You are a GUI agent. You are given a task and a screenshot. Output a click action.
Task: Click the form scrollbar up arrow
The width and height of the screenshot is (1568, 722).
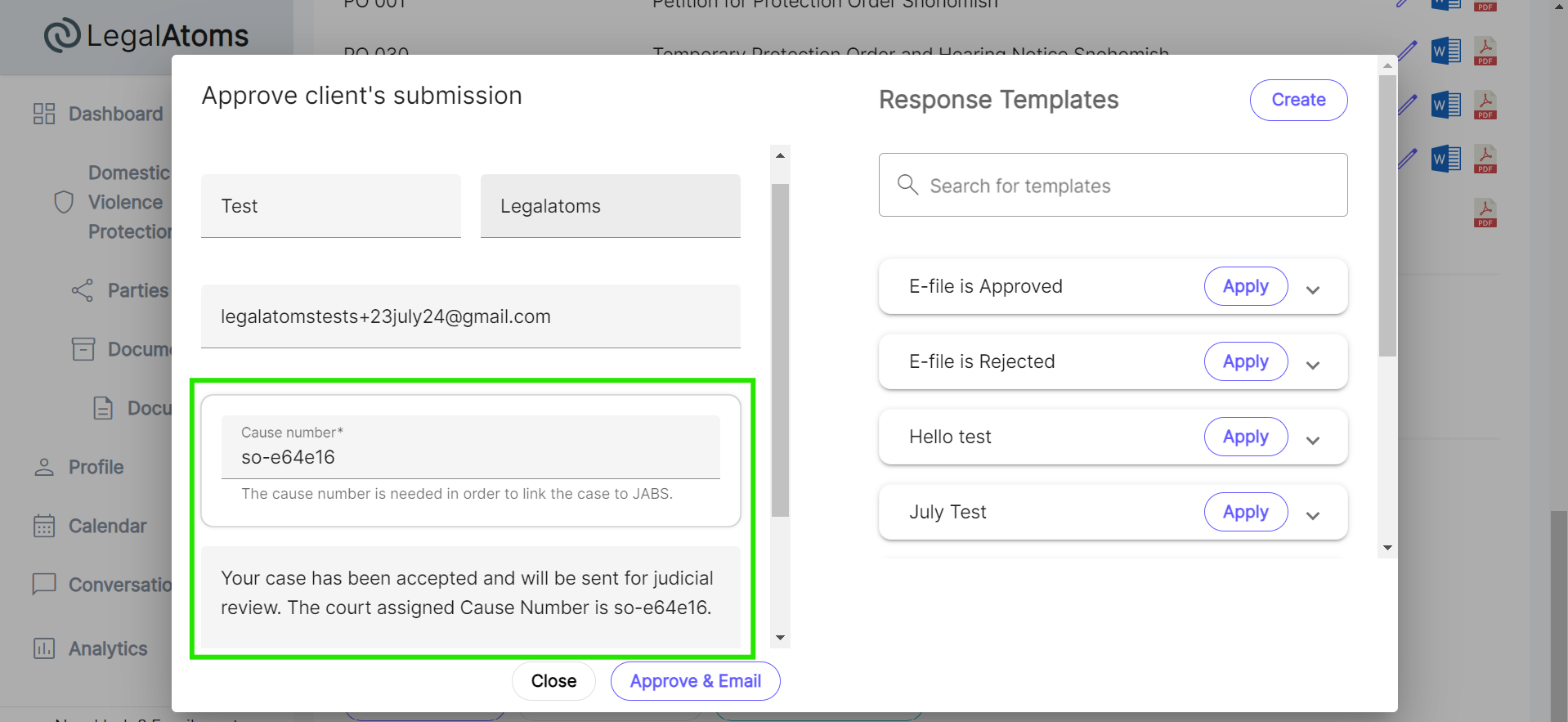point(781,155)
